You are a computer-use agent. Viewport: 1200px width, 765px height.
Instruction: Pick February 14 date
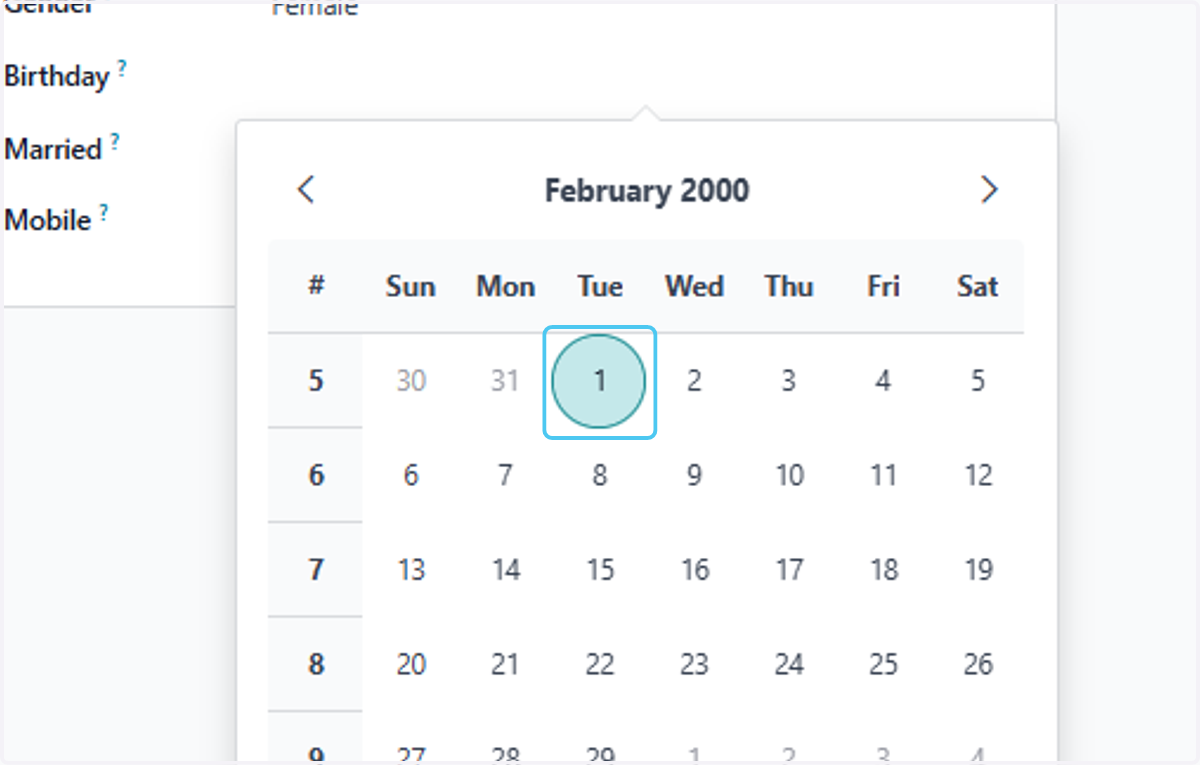click(x=506, y=570)
